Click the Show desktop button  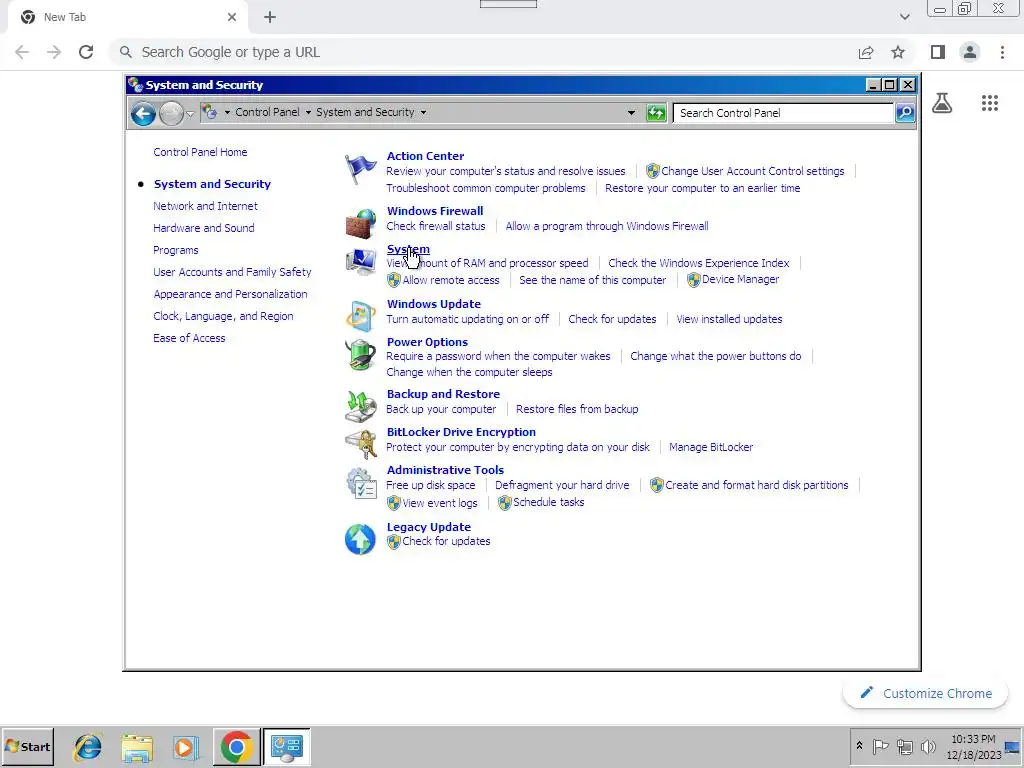tap(1013, 746)
